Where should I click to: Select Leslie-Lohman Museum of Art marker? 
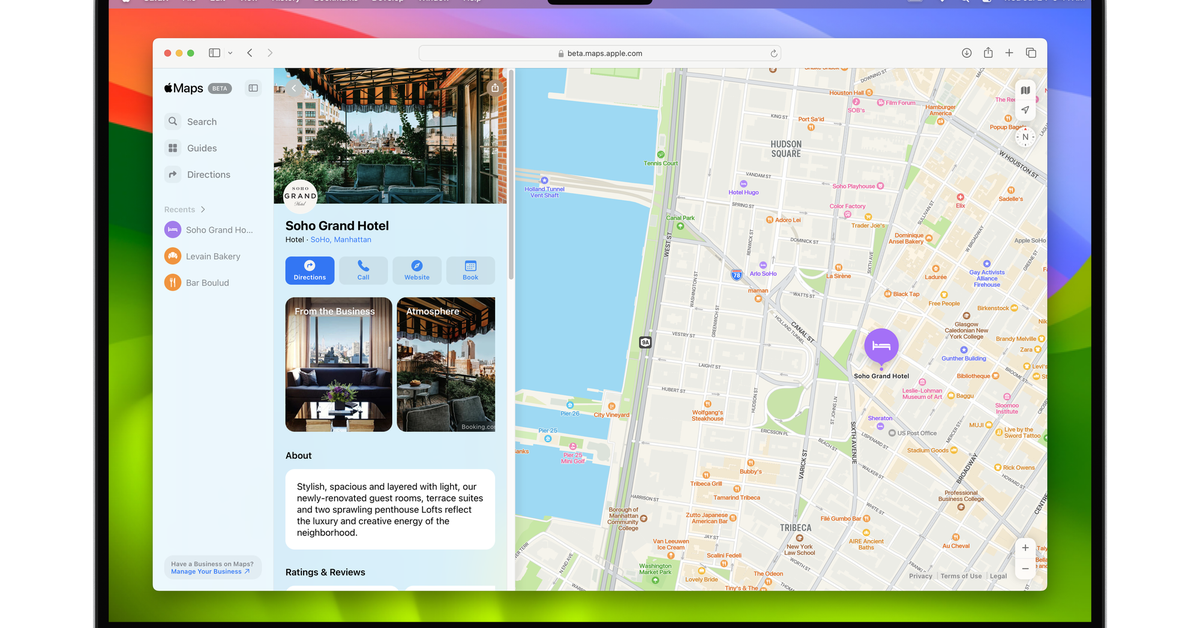pos(922,389)
